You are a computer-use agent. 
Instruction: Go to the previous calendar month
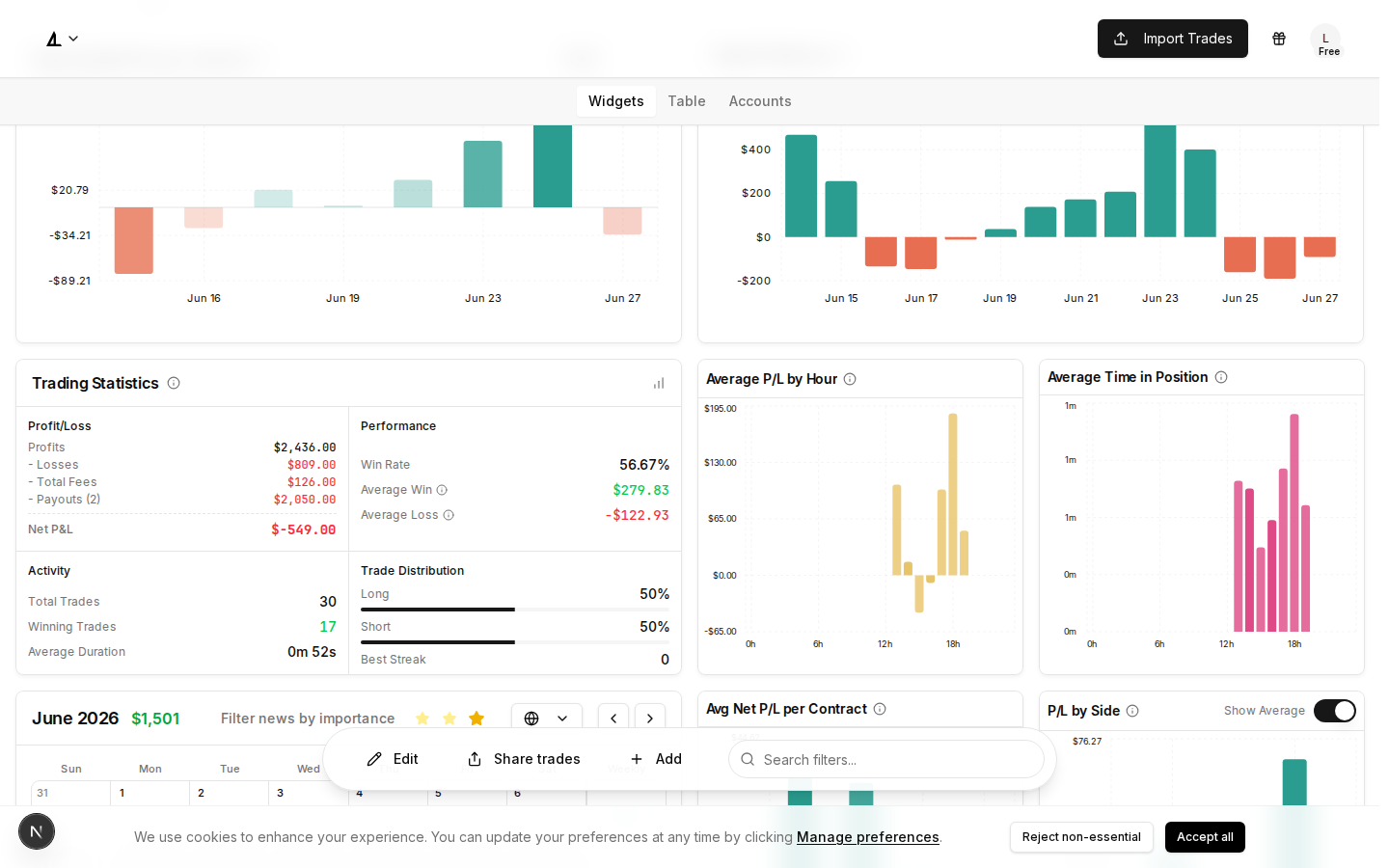pos(613,719)
